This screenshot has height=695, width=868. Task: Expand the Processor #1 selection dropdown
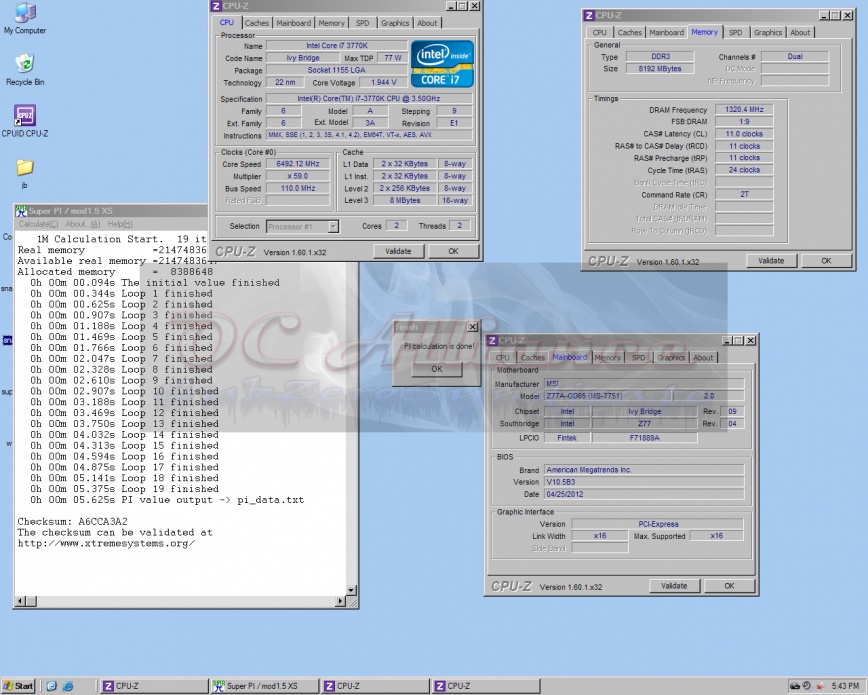coord(333,227)
